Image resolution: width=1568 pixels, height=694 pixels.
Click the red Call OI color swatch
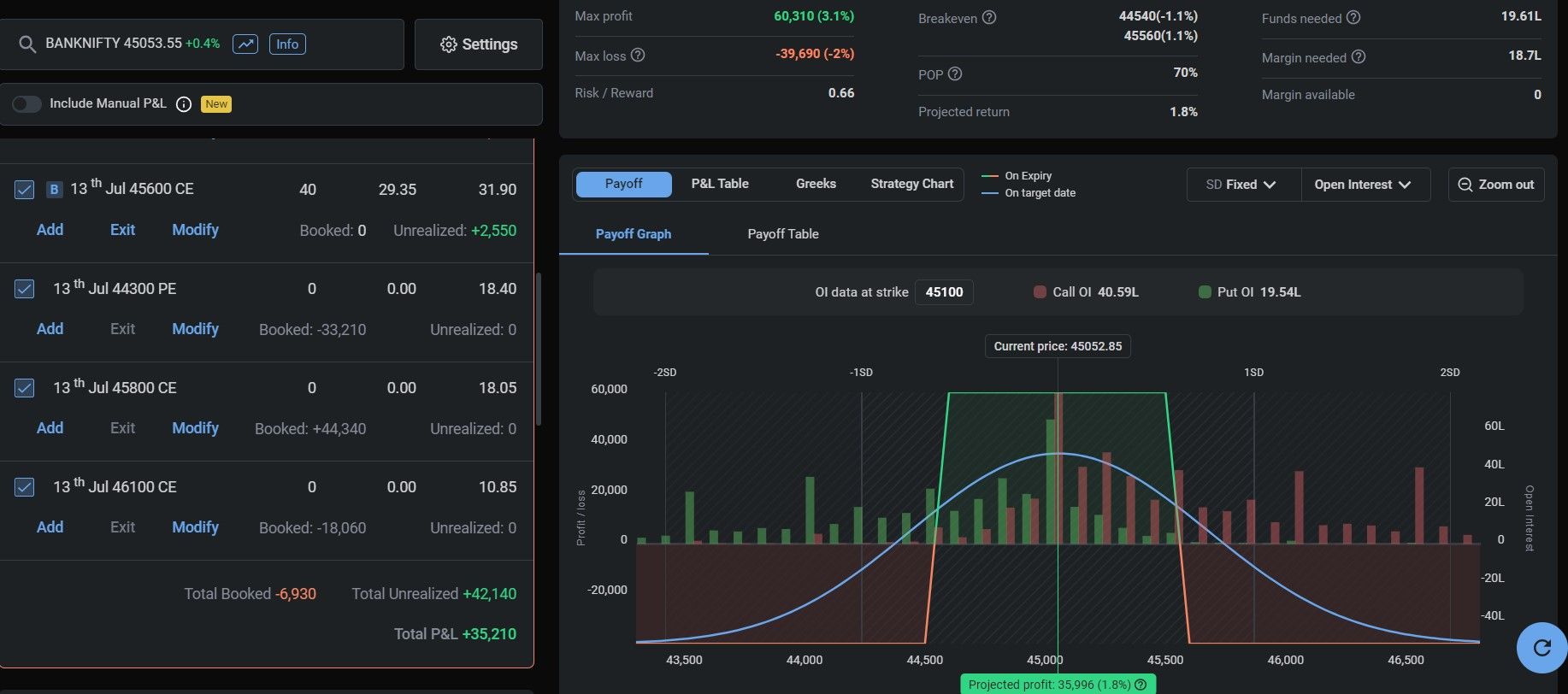pyautogui.click(x=1040, y=292)
